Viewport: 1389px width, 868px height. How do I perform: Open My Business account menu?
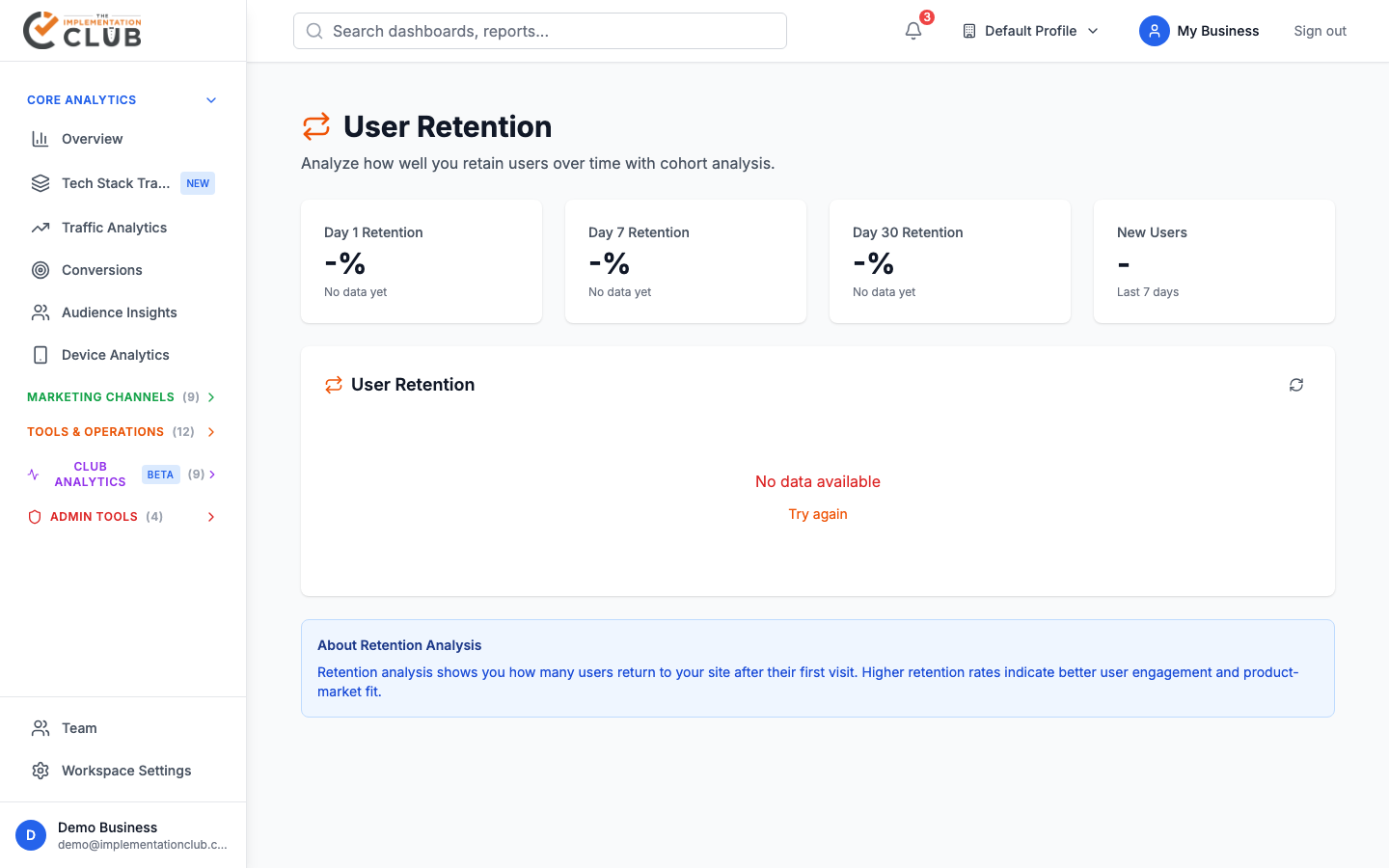click(1199, 30)
